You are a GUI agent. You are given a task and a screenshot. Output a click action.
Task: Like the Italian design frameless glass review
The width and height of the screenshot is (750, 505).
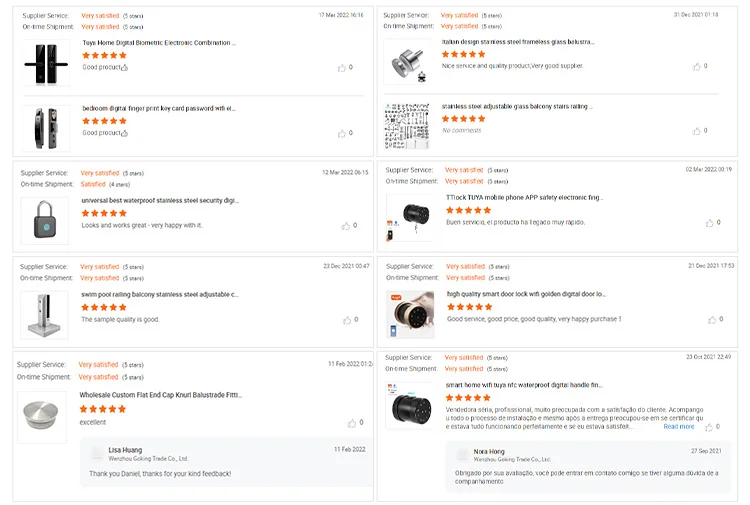pos(696,66)
